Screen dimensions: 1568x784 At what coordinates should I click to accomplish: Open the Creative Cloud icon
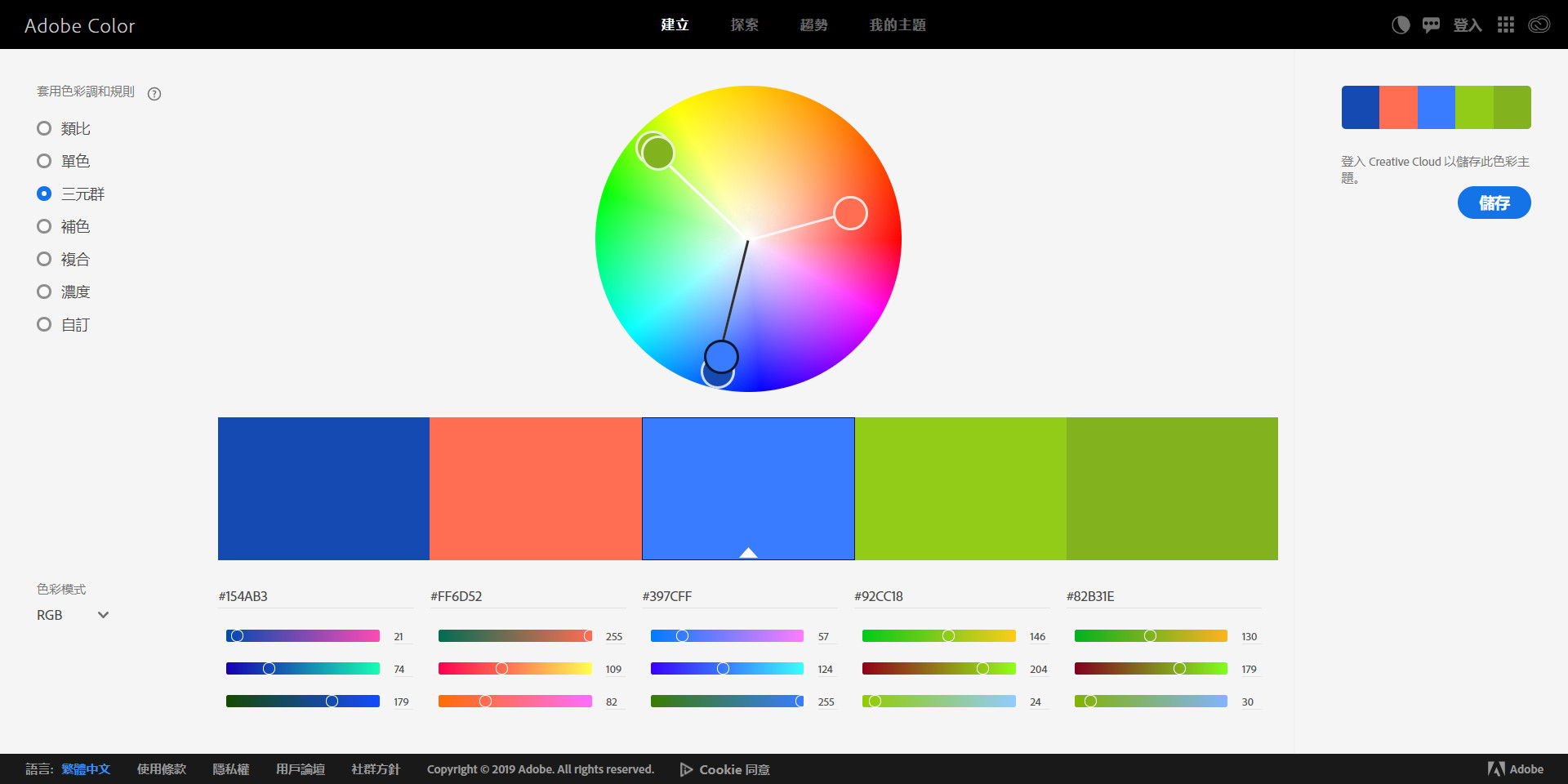tap(1539, 25)
